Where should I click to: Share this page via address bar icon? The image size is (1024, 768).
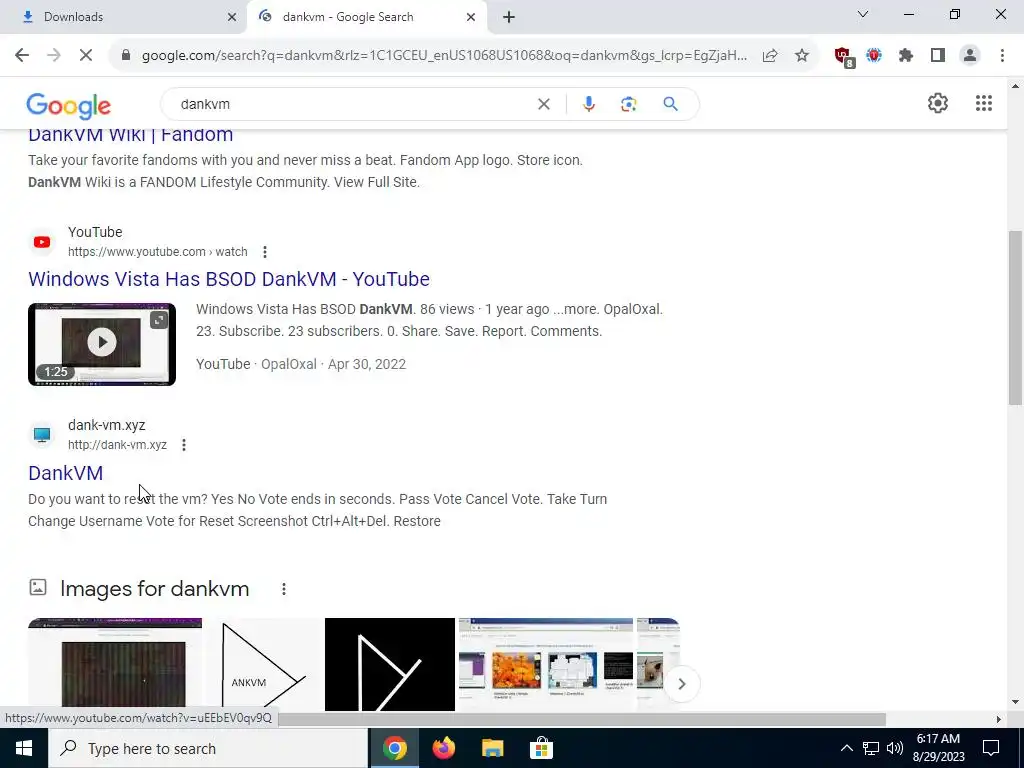[770, 56]
